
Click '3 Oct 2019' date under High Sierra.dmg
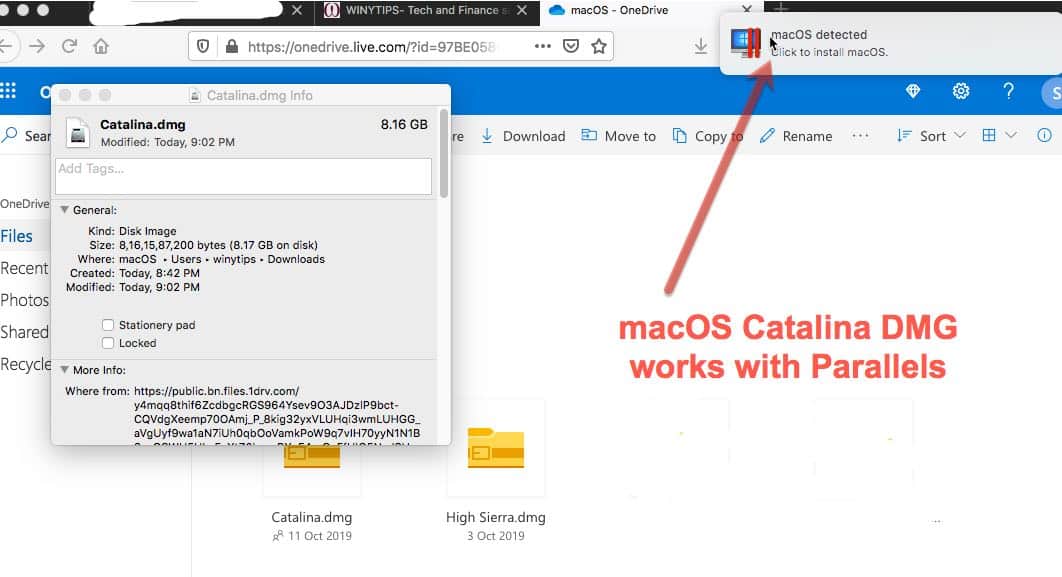pyautogui.click(x=496, y=536)
